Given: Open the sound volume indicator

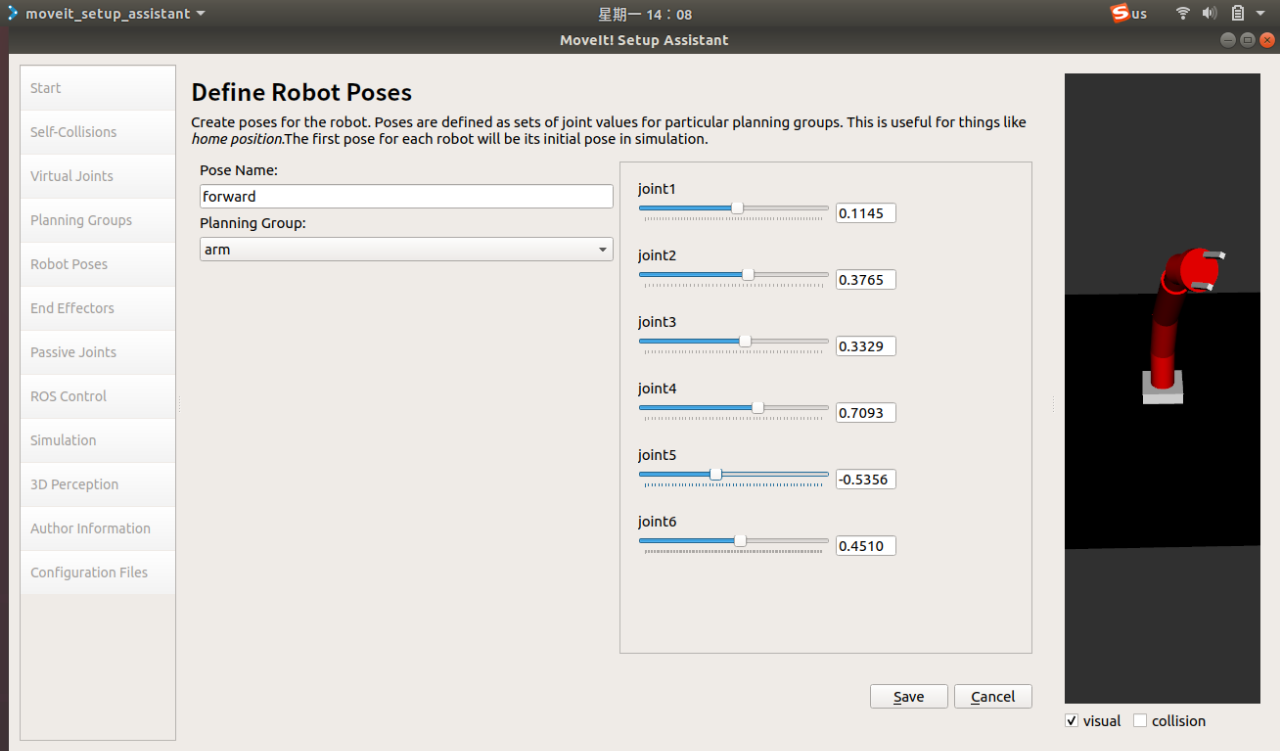Looking at the screenshot, I should [1209, 13].
